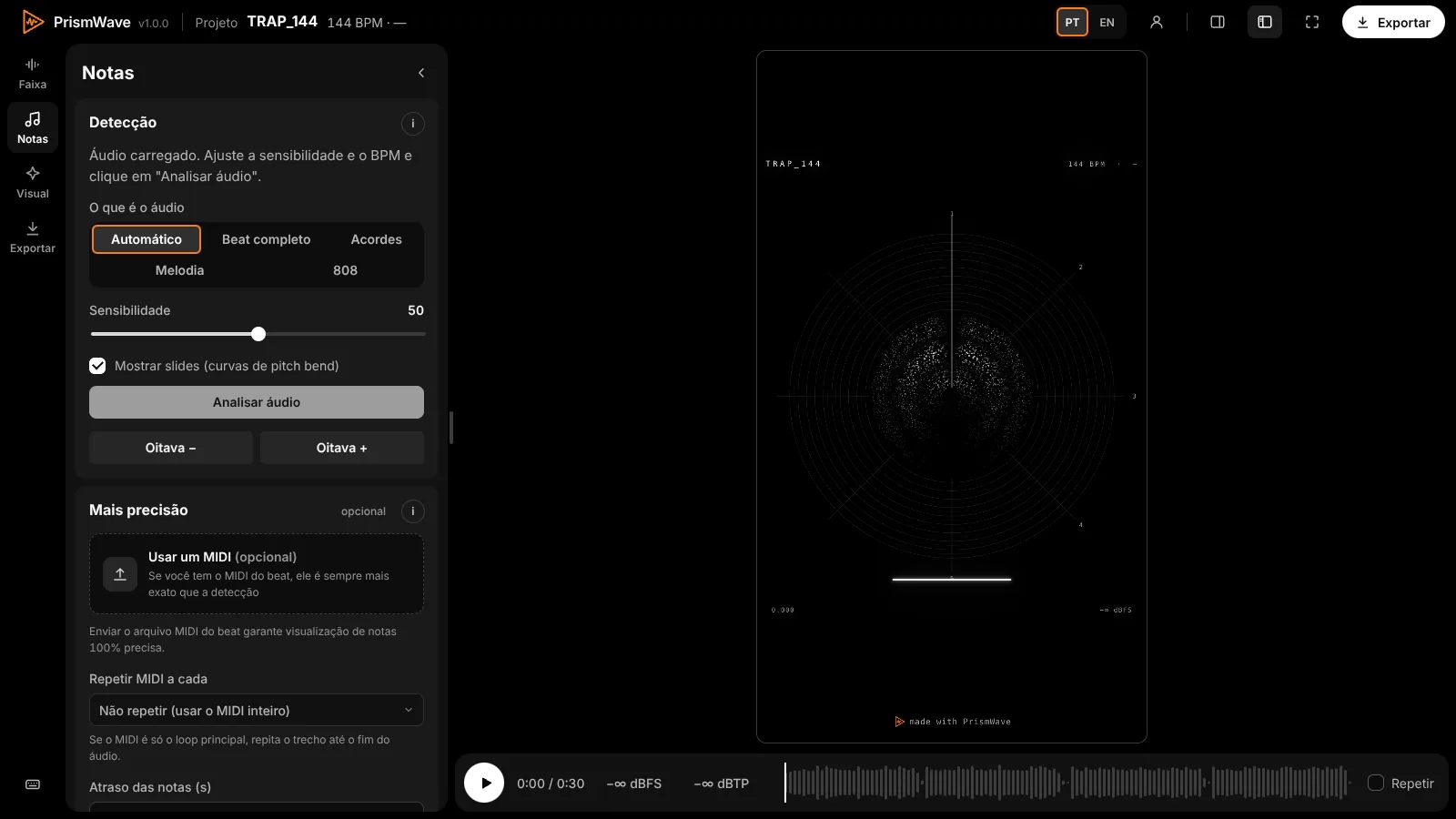This screenshot has width=1456, height=819.
Task: Enter fullscreen preview mode
Action: [1312, 22]
